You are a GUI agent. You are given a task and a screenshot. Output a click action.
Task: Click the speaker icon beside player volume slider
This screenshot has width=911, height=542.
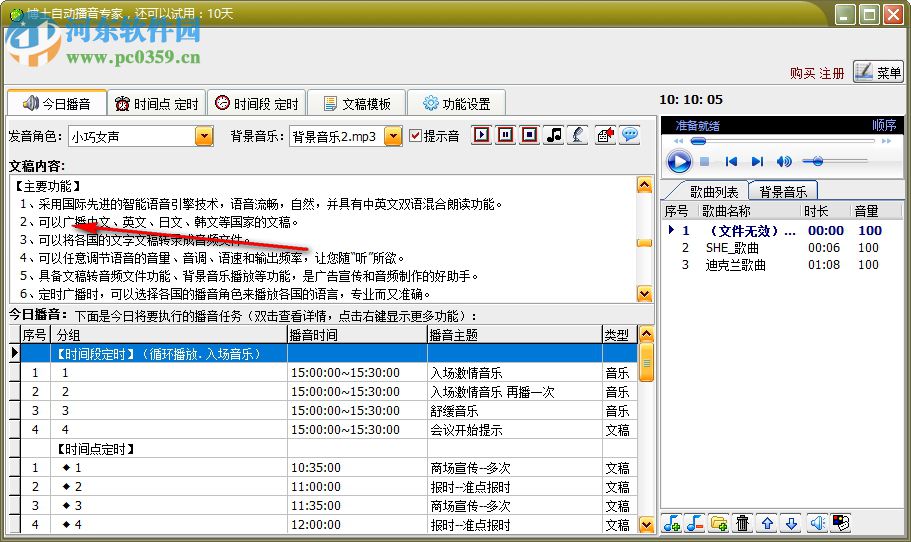pos(784,161)
